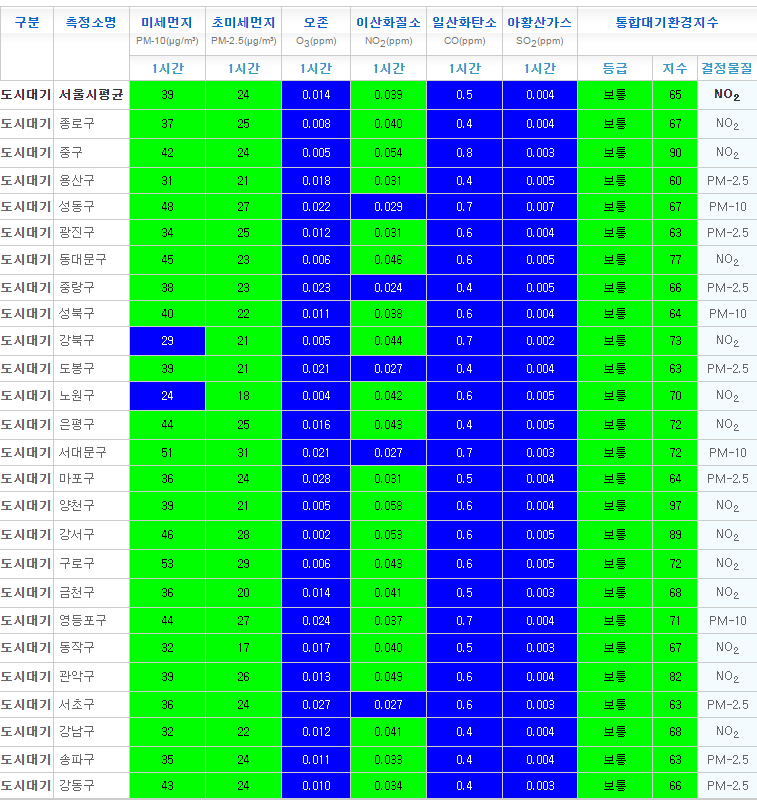Click the 지수 sub-header
This screenshot has width=757, height=805.
[x=675, y=68]
